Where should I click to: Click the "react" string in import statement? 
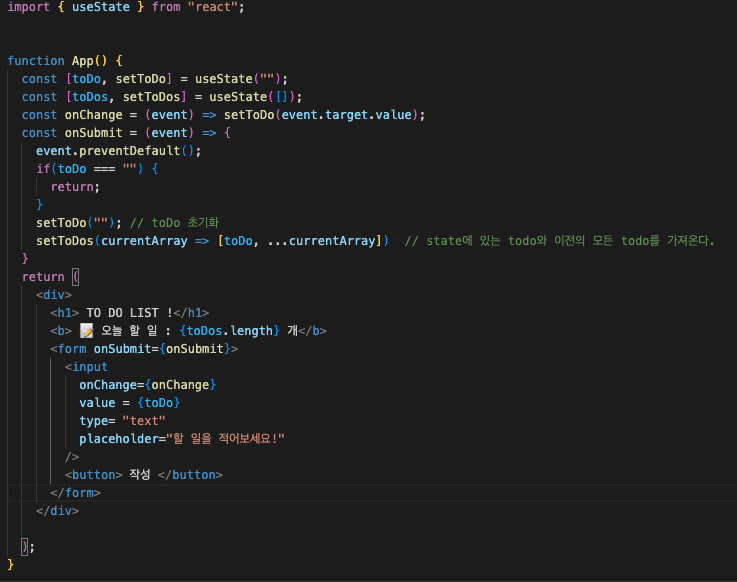[x=213, y=7]
